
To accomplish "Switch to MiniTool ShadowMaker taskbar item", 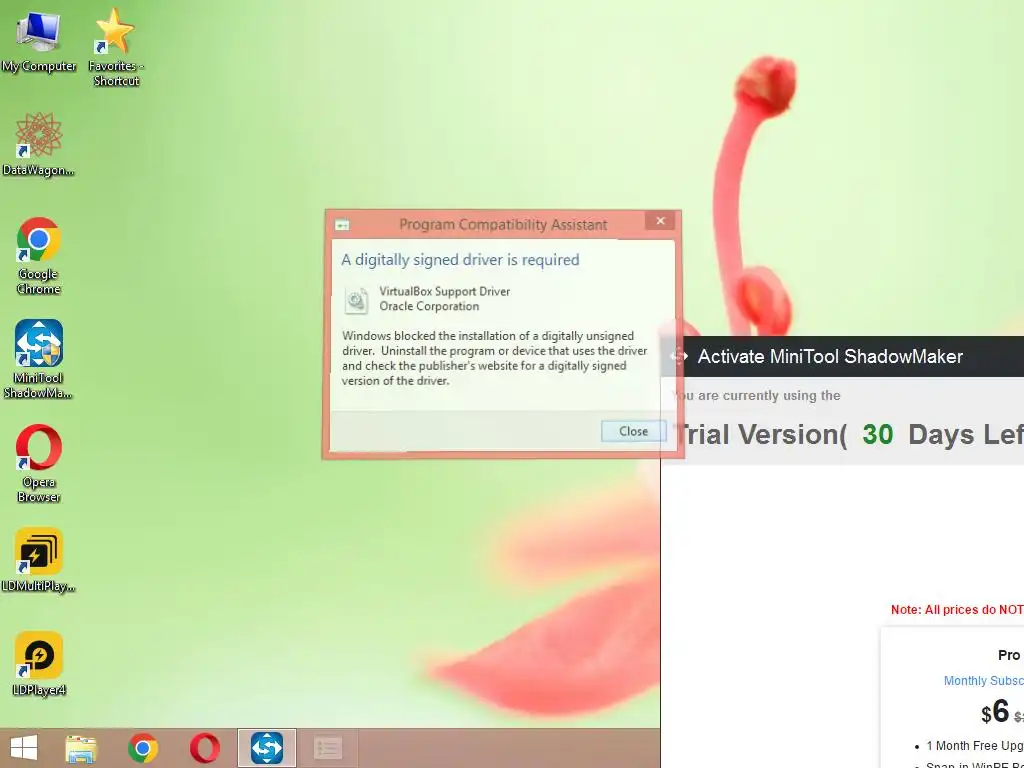I will pos(266,748).
